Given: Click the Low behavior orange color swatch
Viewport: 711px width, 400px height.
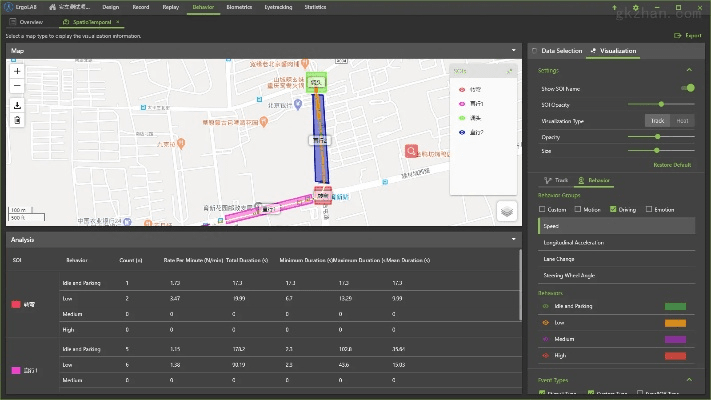Looking at the screenshot, I should click(x=675, y=323).
